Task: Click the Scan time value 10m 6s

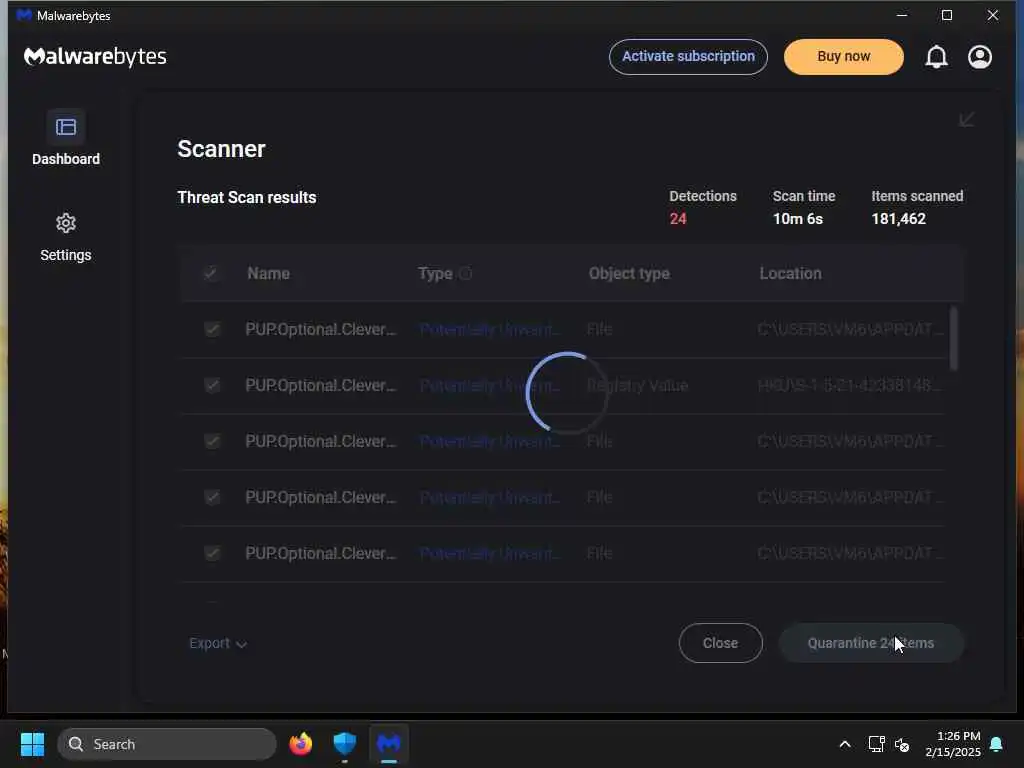Action: coord(797,219)
